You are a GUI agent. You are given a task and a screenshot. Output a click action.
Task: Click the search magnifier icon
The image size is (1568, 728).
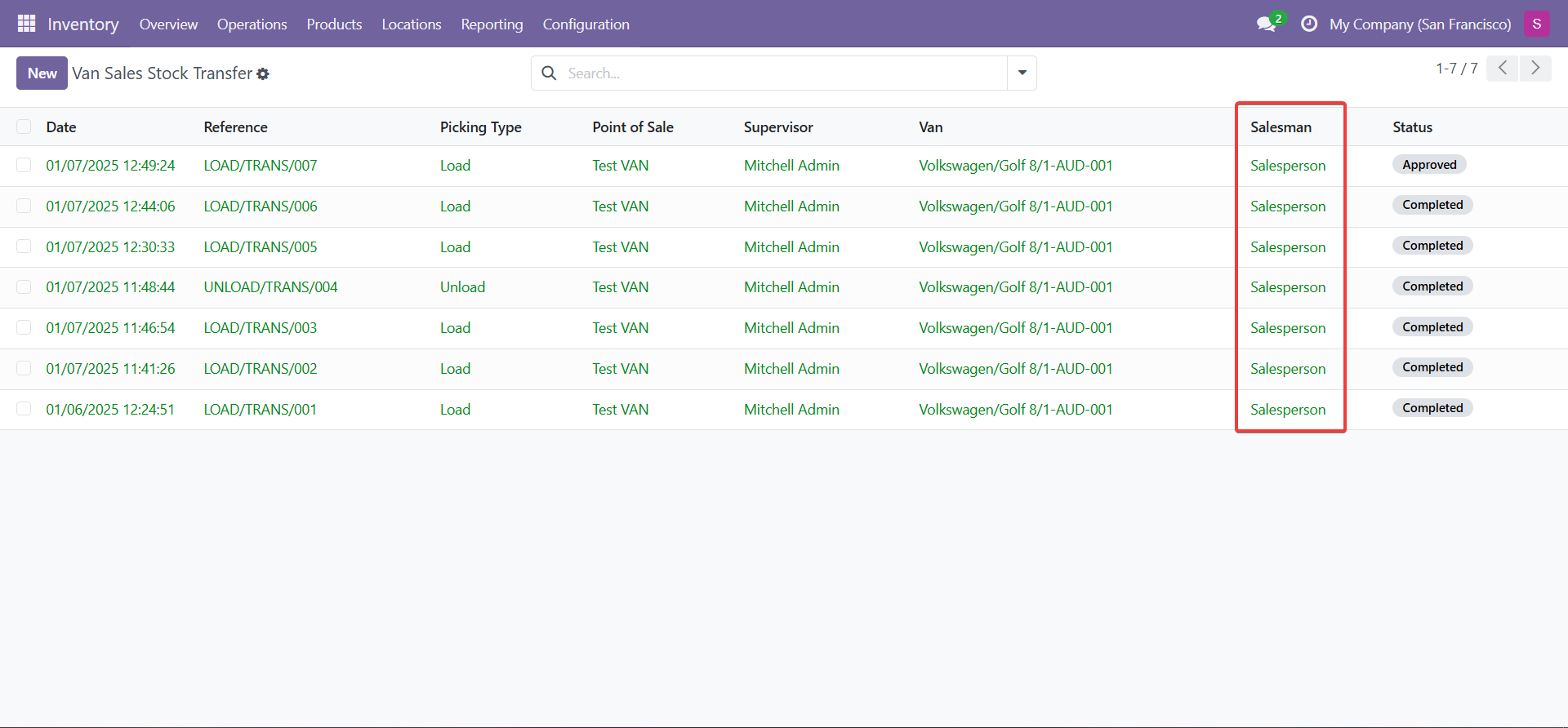[550, 73]
